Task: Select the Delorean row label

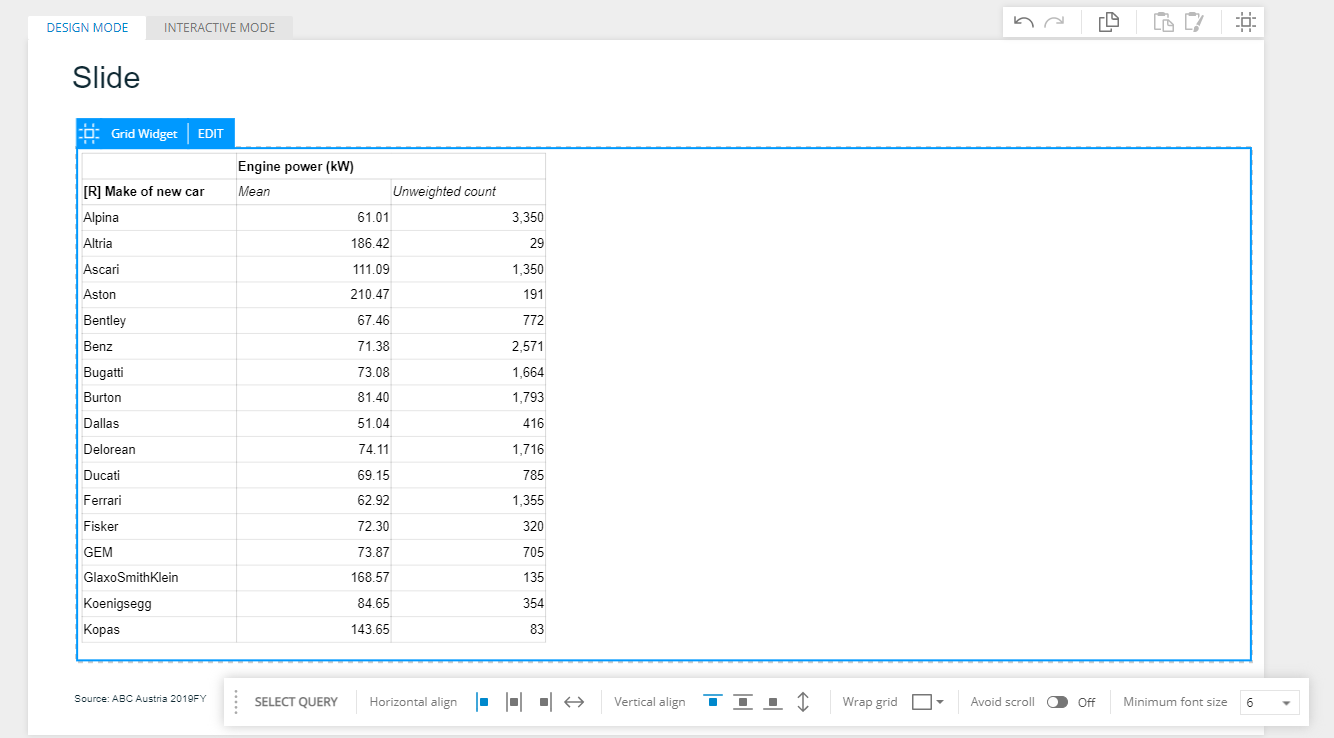Action: pyautogui.click(x=110, y=449)
